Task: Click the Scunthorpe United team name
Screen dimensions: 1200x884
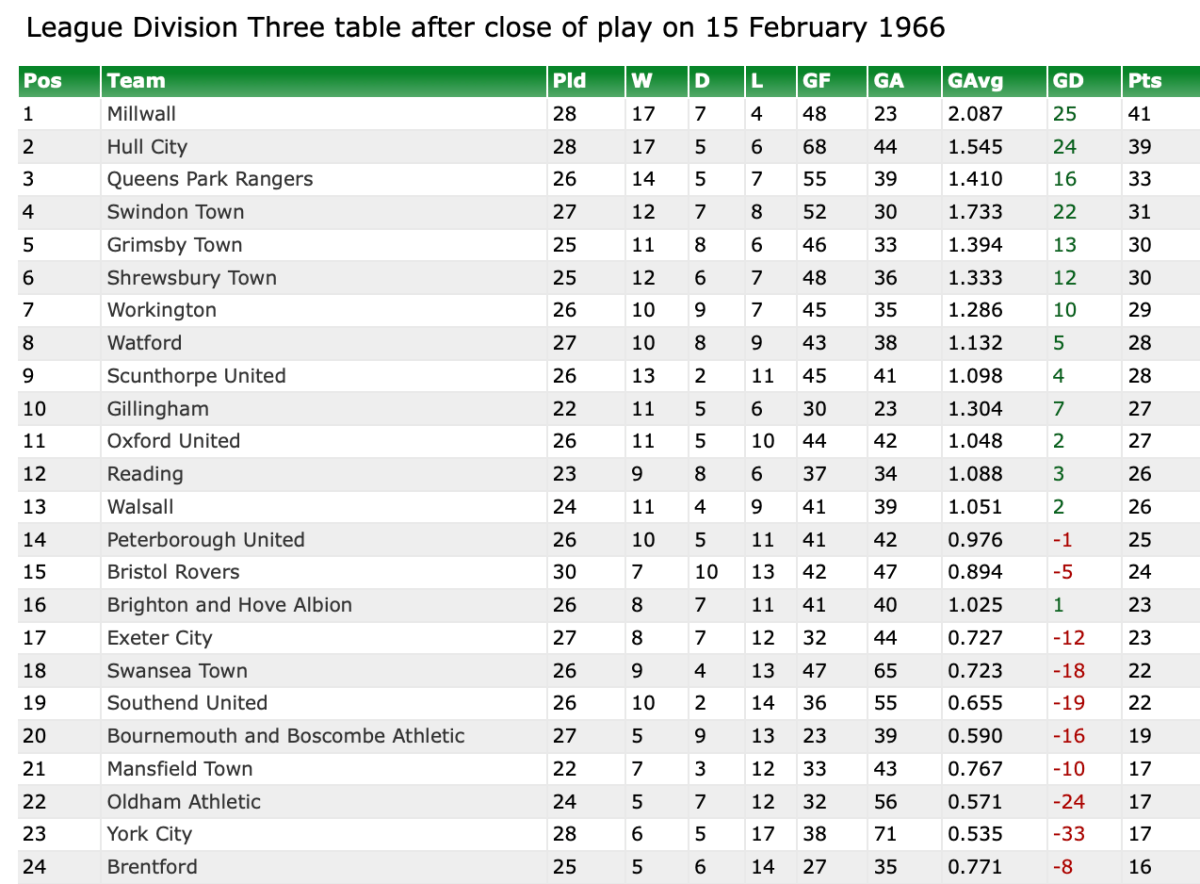Action: coord(196,376)
